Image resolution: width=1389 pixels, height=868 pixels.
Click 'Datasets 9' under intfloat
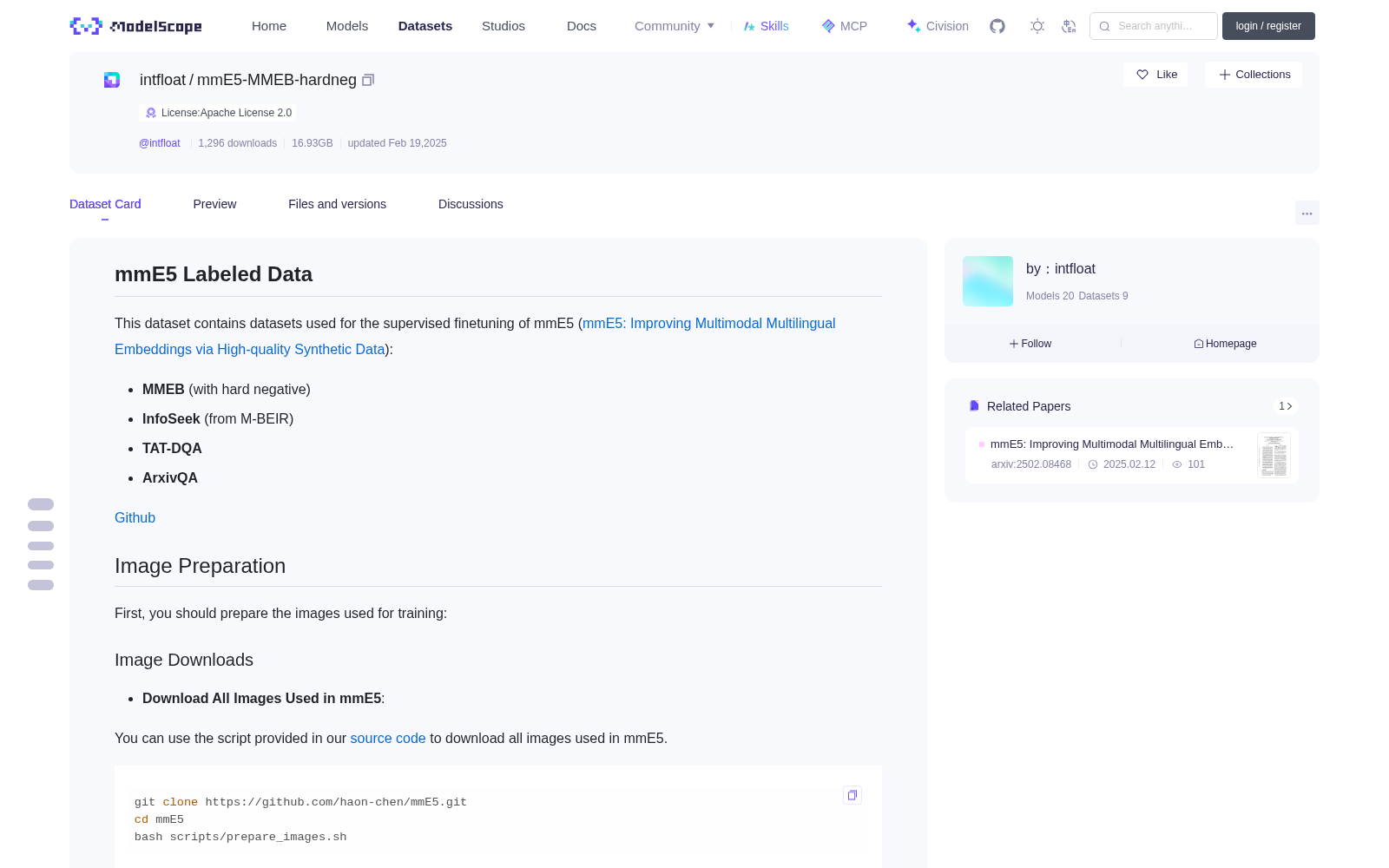(x=1103, y=296)
